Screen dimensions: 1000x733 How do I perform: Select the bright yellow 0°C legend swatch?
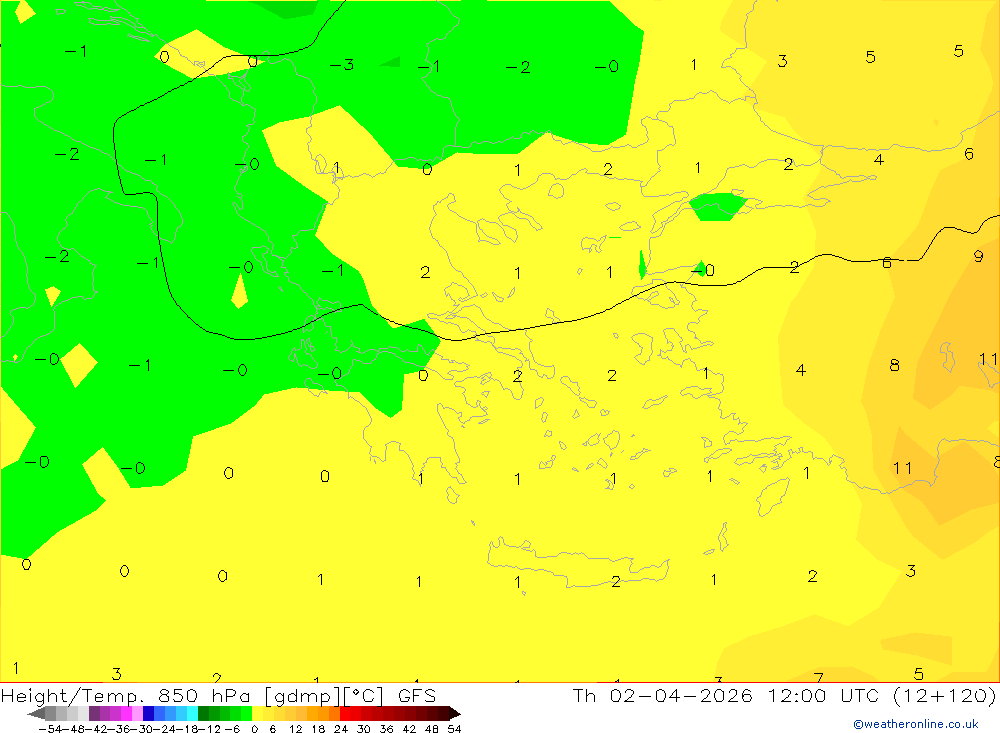tap(258, 714)
